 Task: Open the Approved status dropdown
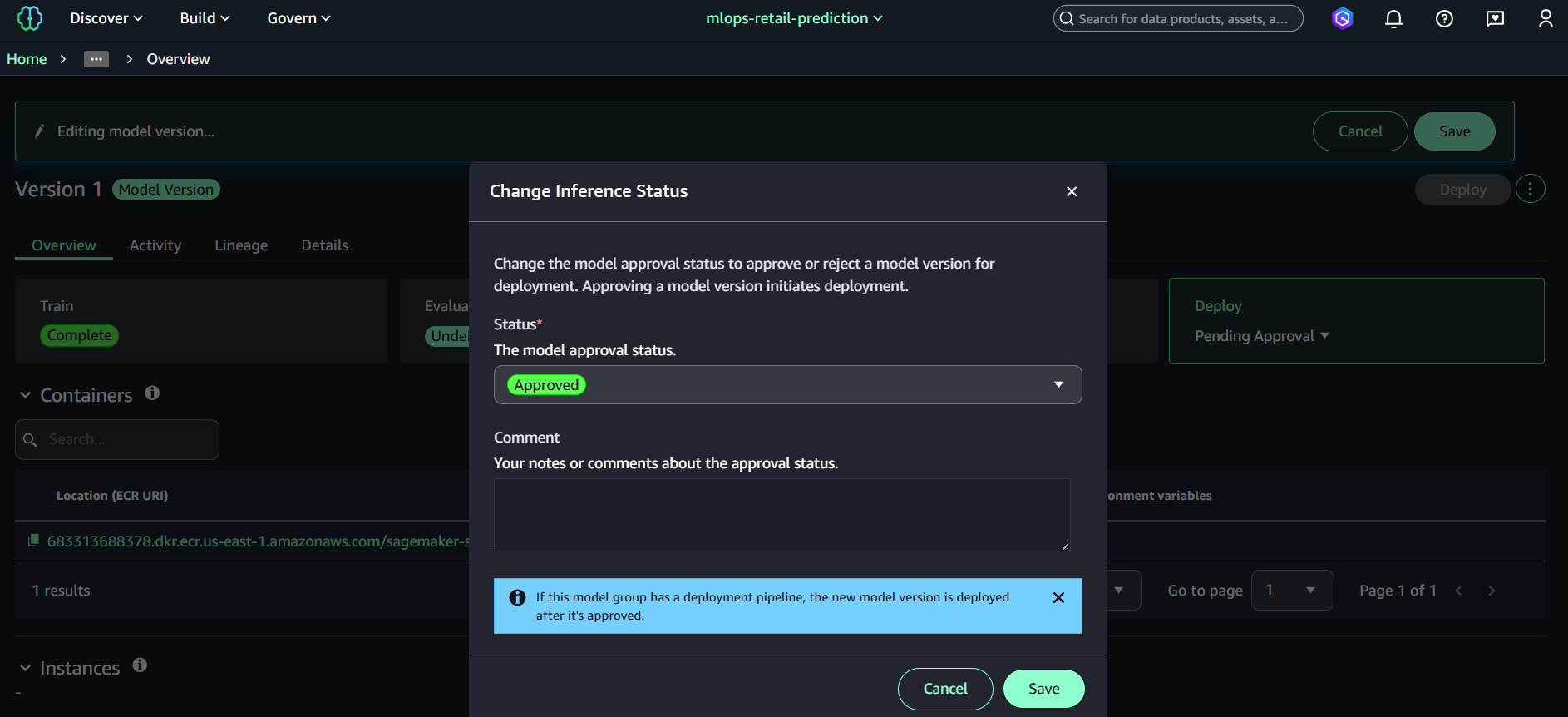pos(787,384)
